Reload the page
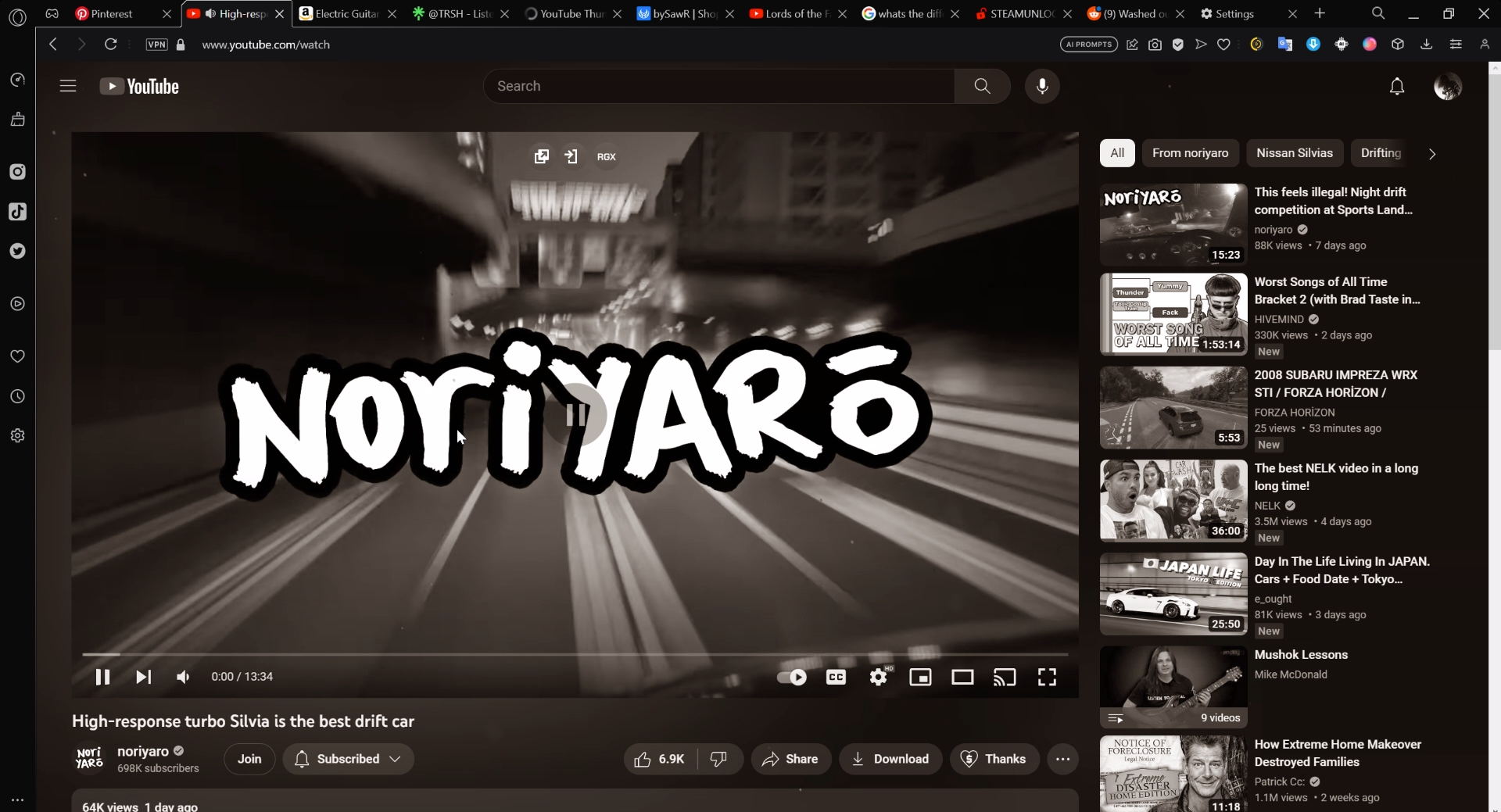The height and width of the screenshot is (812, 1501). point(111,45)
